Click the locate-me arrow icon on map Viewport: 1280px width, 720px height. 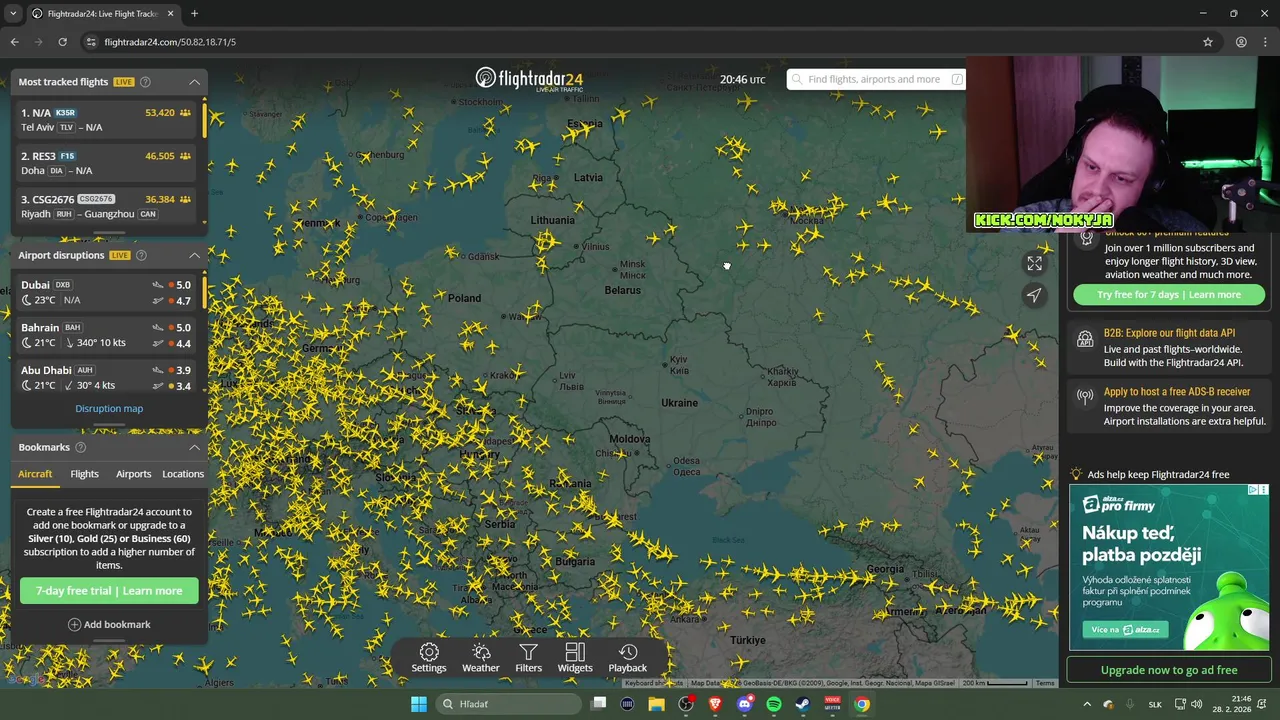(1034, 294)
